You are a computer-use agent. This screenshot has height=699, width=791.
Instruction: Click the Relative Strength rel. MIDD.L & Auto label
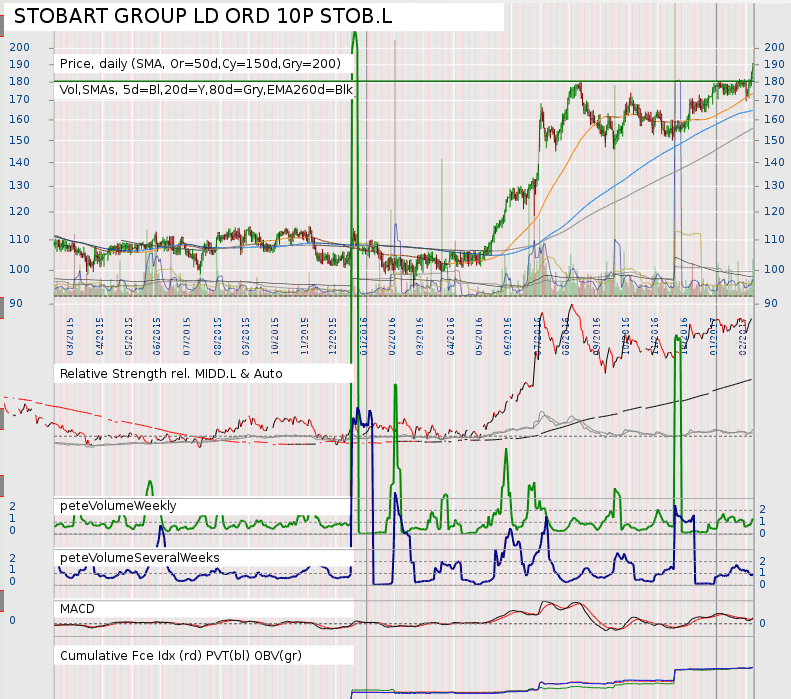click(171, 374)
